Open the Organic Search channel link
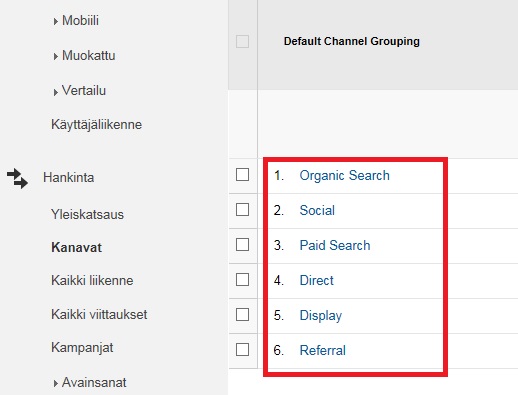Screen dimensions: 518x395 (x=344, y=176)
